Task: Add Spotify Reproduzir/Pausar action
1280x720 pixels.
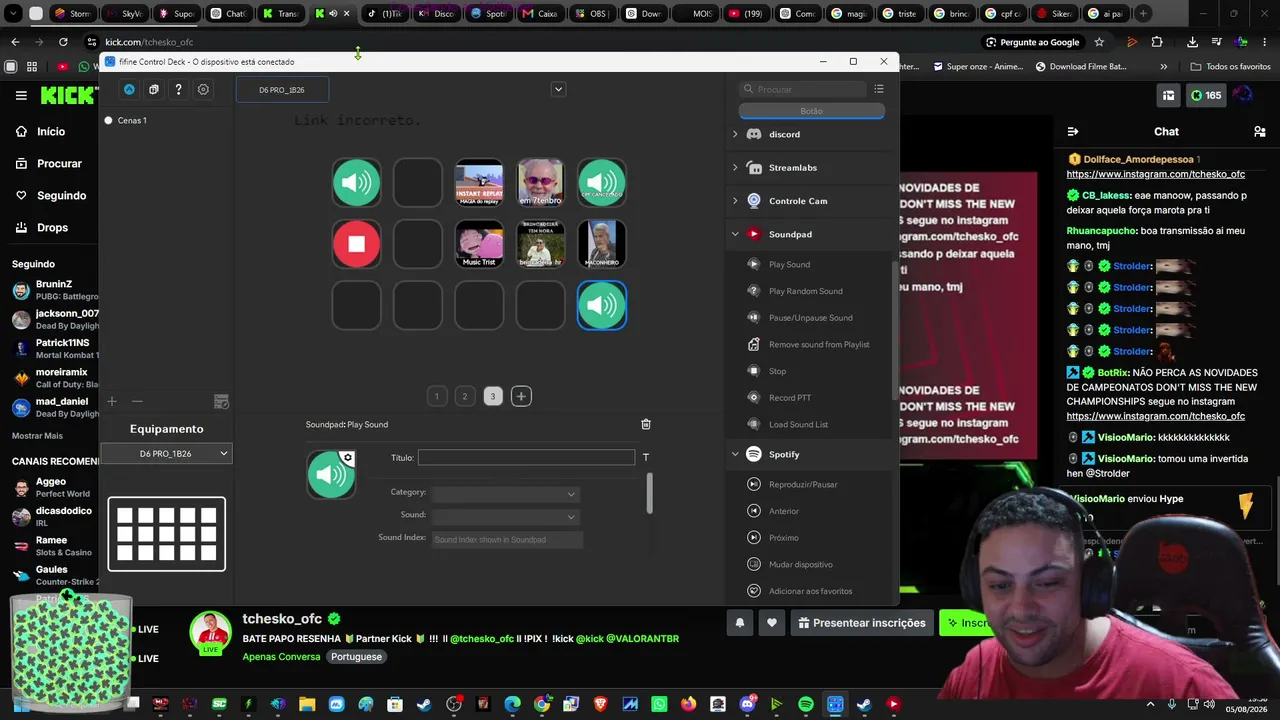Action: [802, 484]
